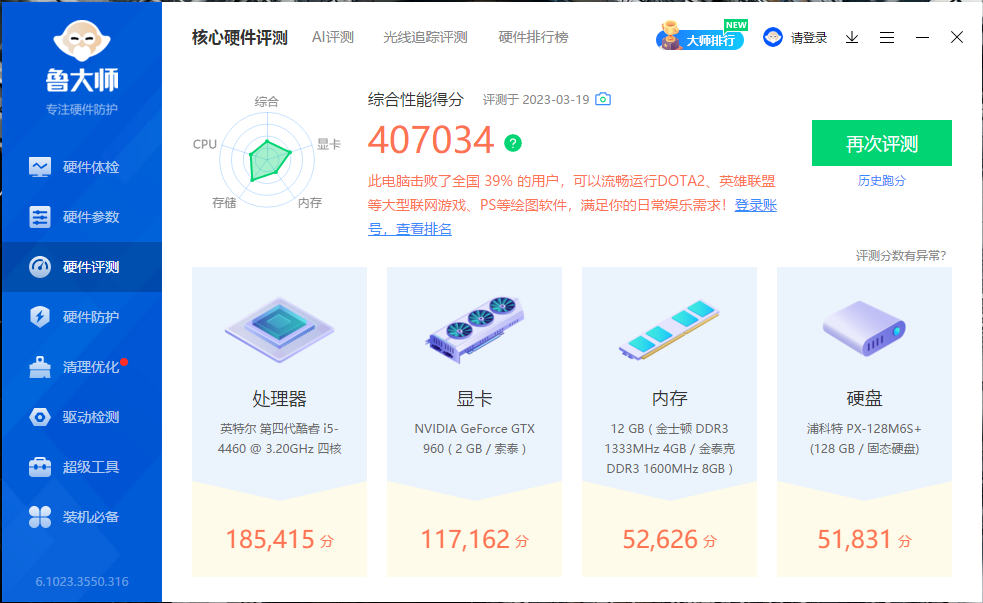
Task: Click the user avatar icon
Action: (x=772, y=38)
